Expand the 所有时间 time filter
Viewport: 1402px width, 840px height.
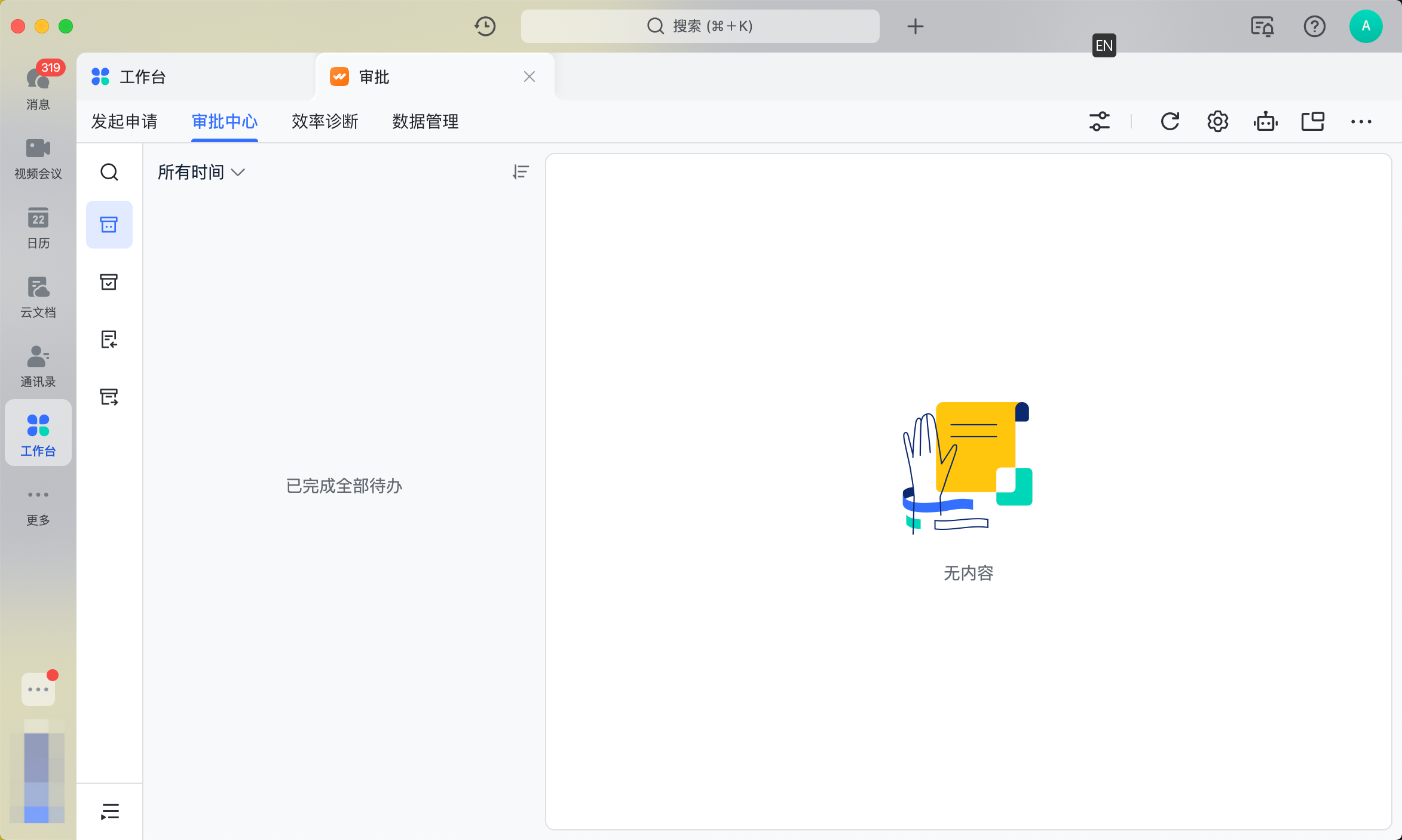click(x=201, y=172)
